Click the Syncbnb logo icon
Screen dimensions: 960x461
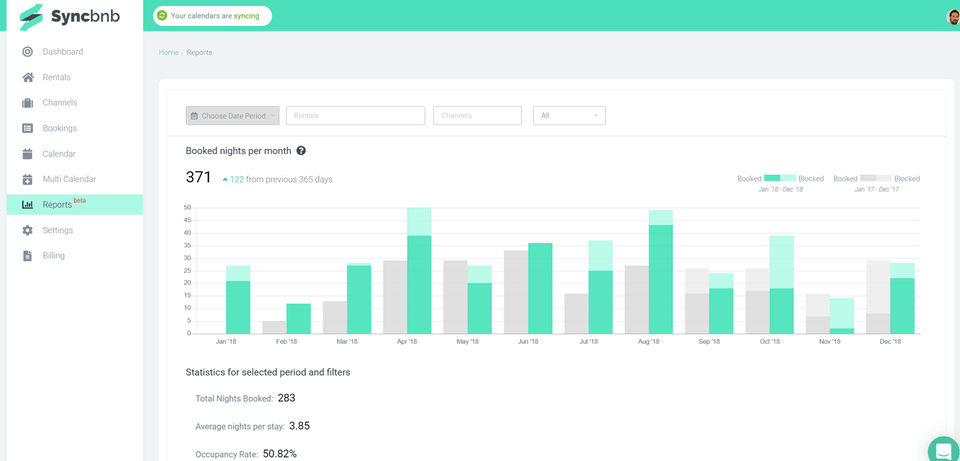click(x=31, y=17)
